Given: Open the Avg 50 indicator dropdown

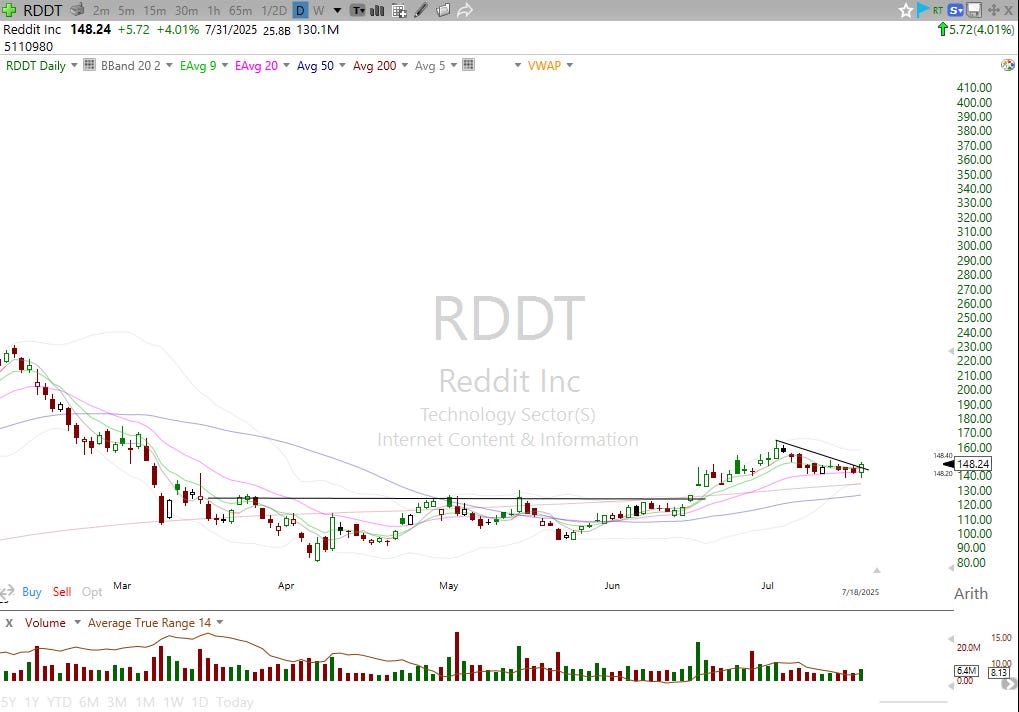Looking at the screenshot, I should (x=342, y=65).
